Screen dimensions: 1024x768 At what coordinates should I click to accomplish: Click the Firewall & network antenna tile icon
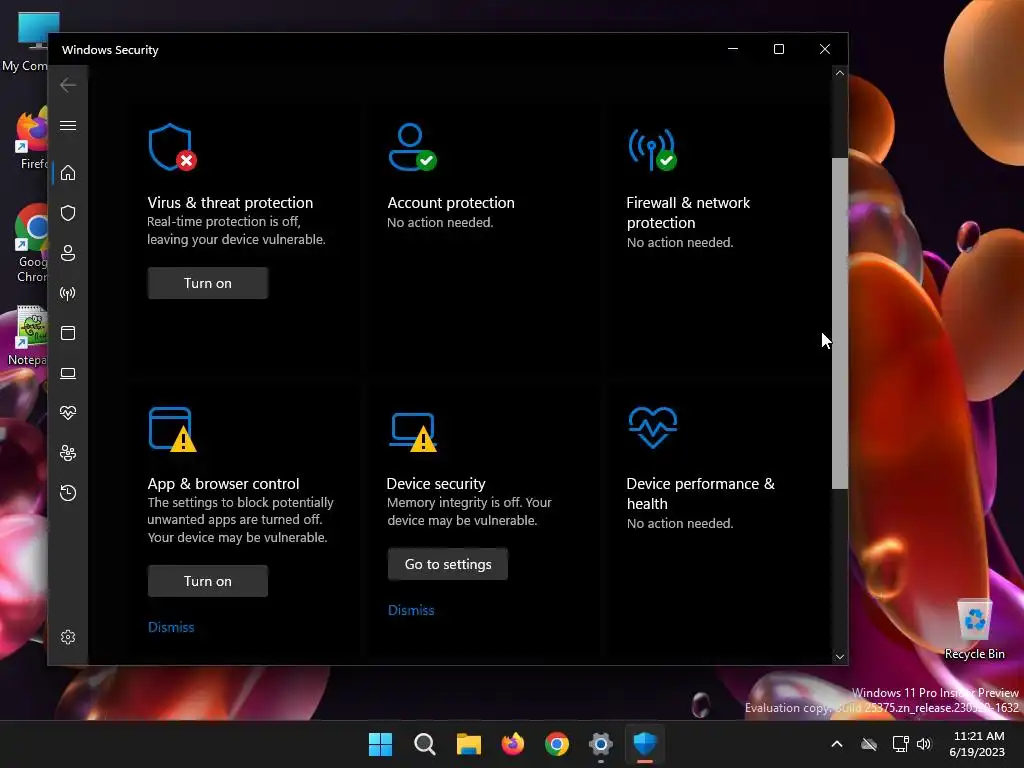point(652,150)
